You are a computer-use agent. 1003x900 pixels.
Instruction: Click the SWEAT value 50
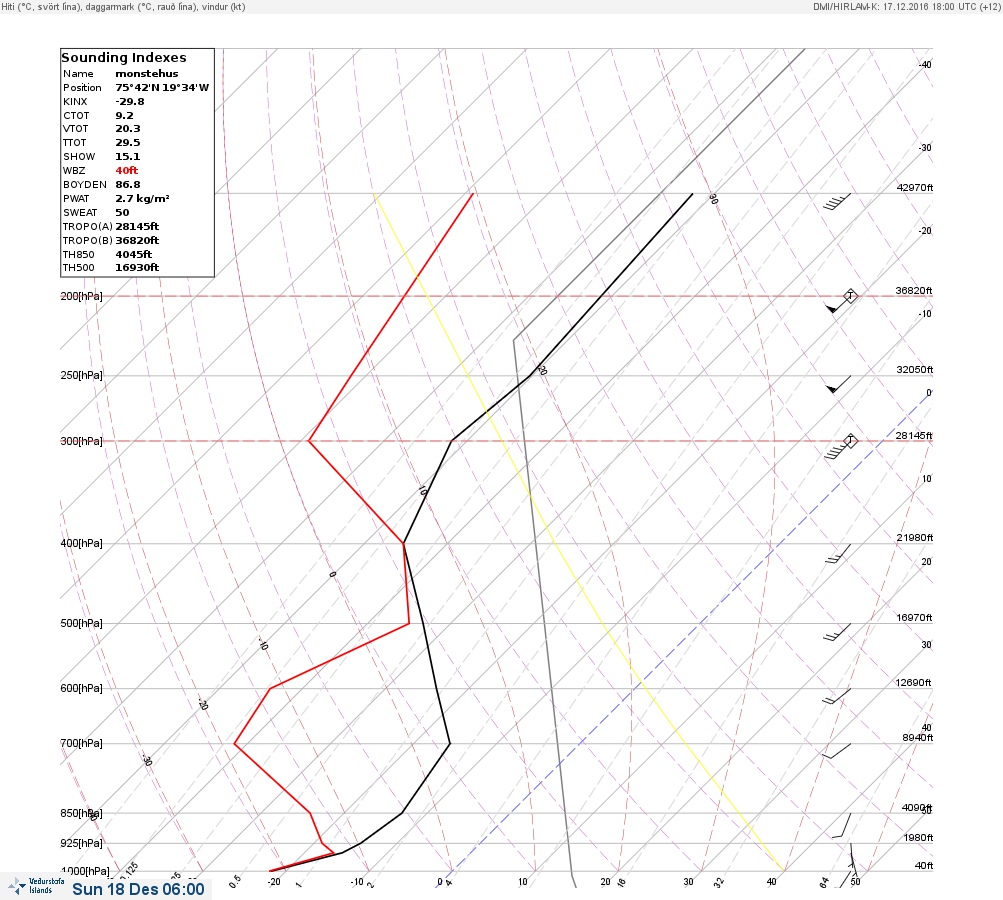(122, 213)
